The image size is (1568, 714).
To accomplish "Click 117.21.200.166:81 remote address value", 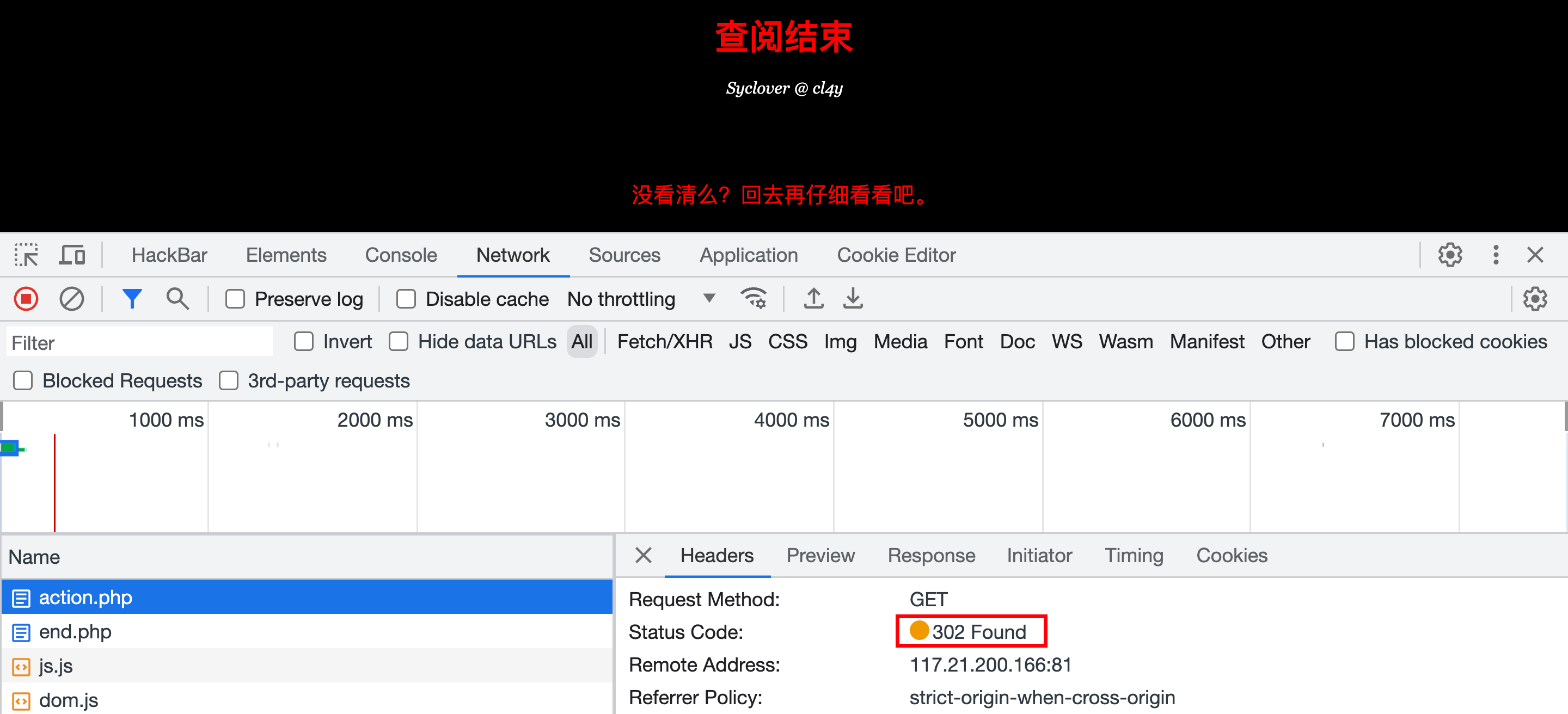I will 990,664.
